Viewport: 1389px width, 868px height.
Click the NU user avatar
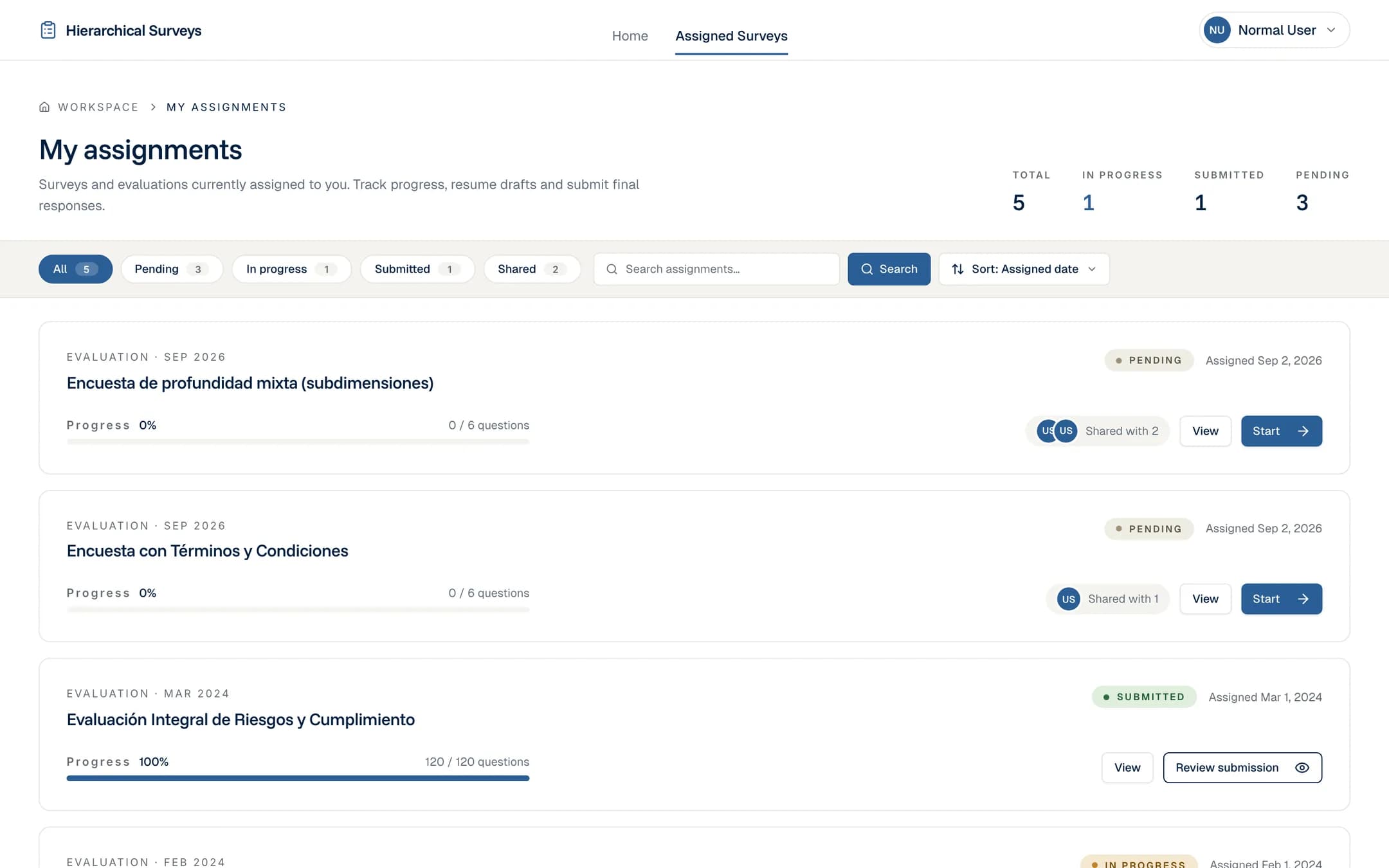coord(1217,30)
